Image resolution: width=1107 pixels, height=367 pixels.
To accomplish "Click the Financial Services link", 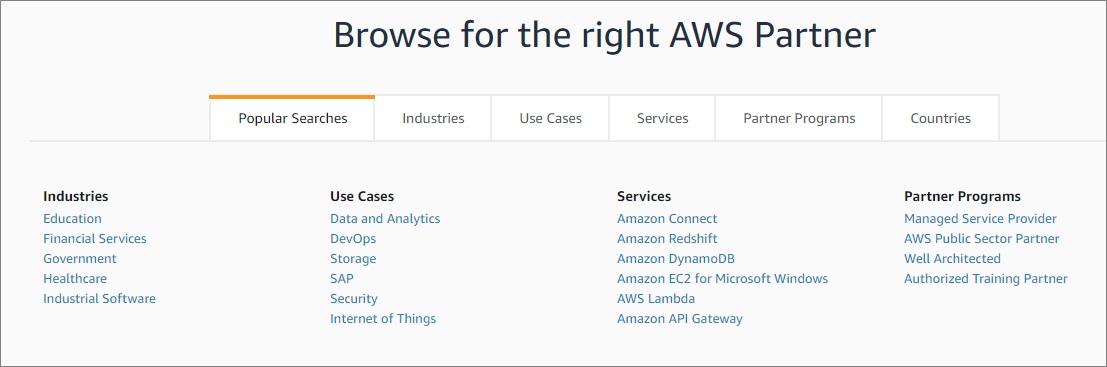I will pyautogui.click(x=95, y=239).
